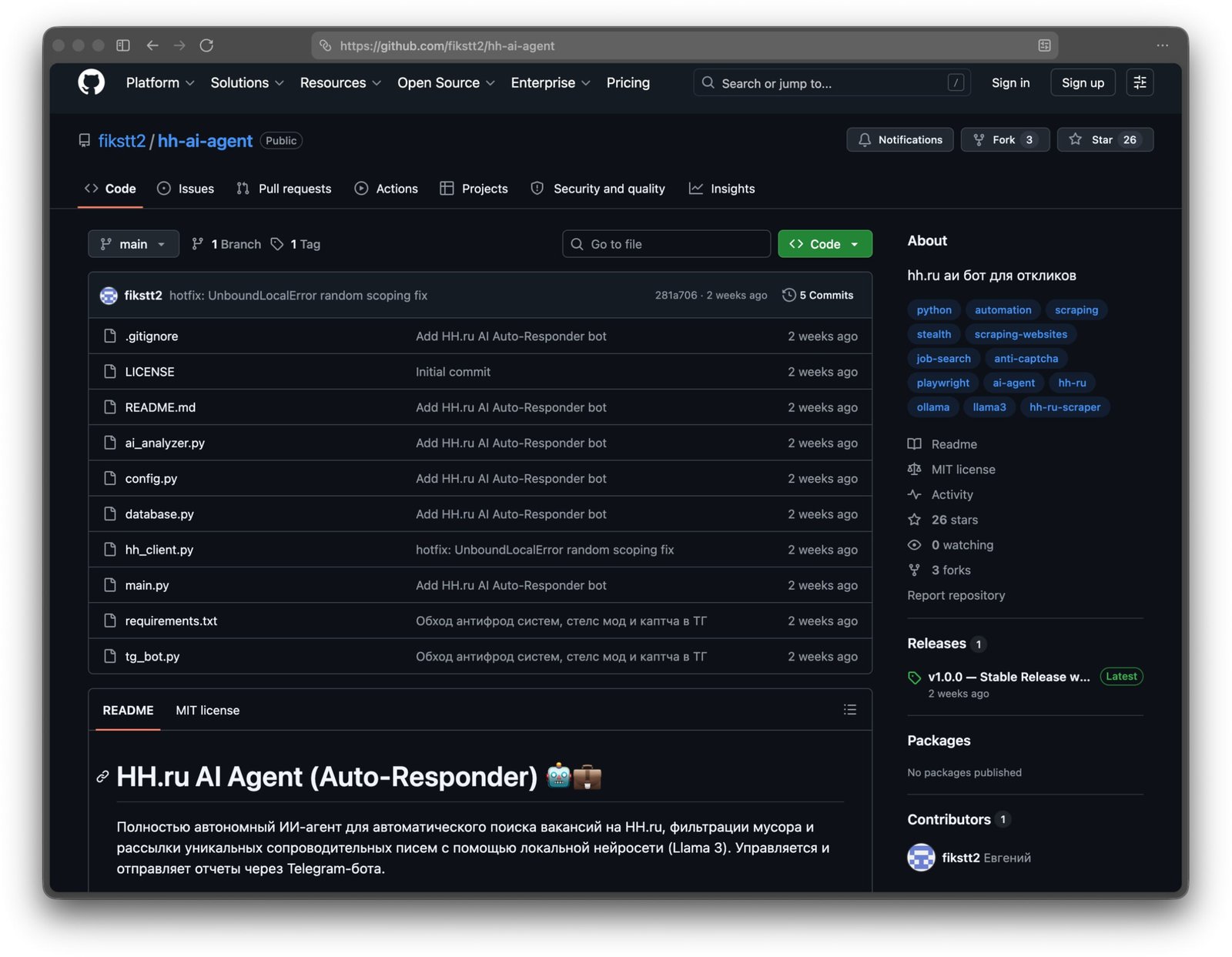Open the browser more options ellipsis
The image size is (1232, 957).
point(1162,45)
